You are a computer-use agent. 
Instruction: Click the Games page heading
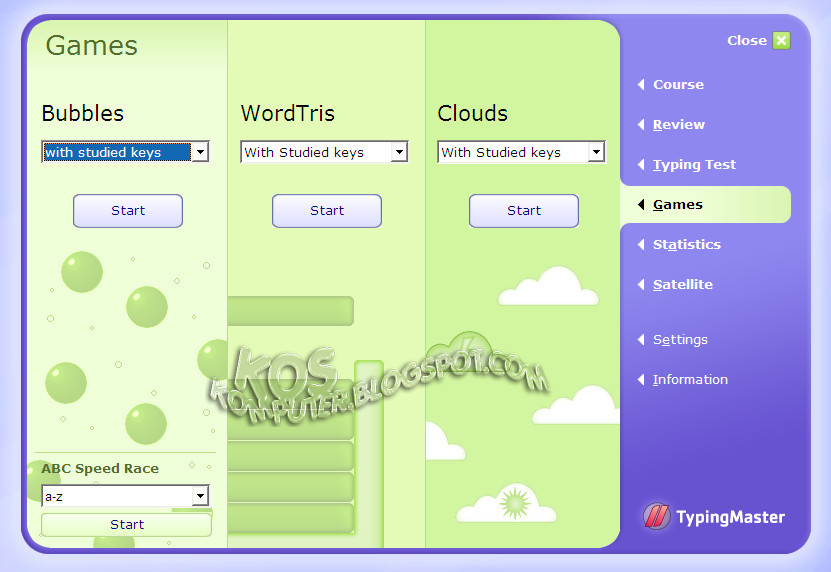pos(92,46)
